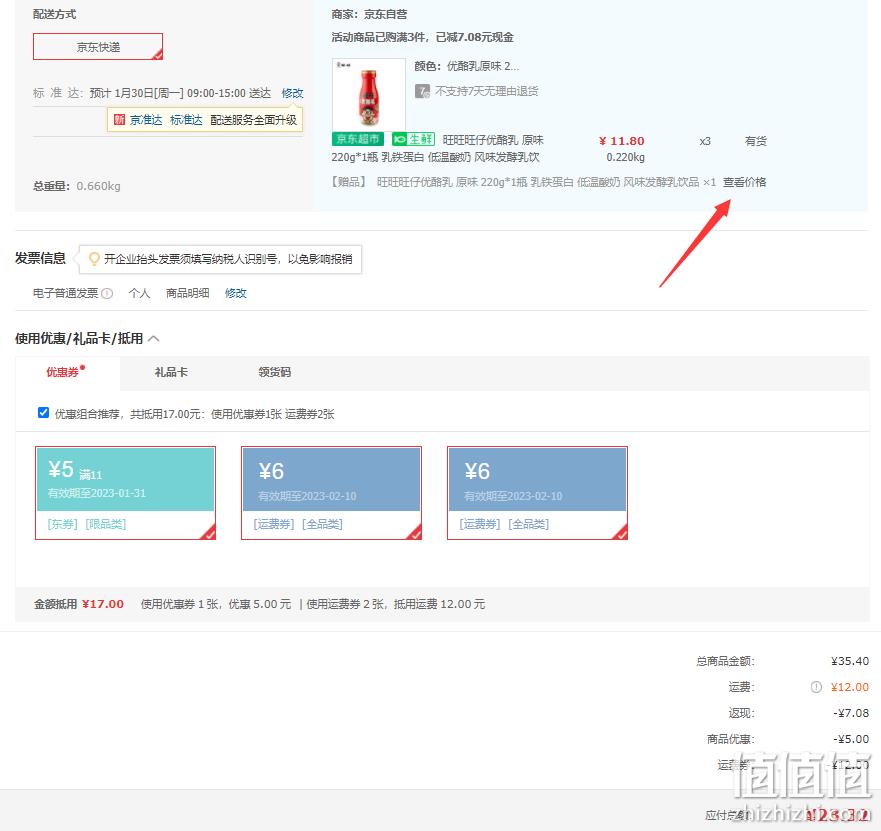Screen dimensions: 881x831
Task: Click the 金额抵用 ¥17.00 amount
Action: tap(103, 604)
